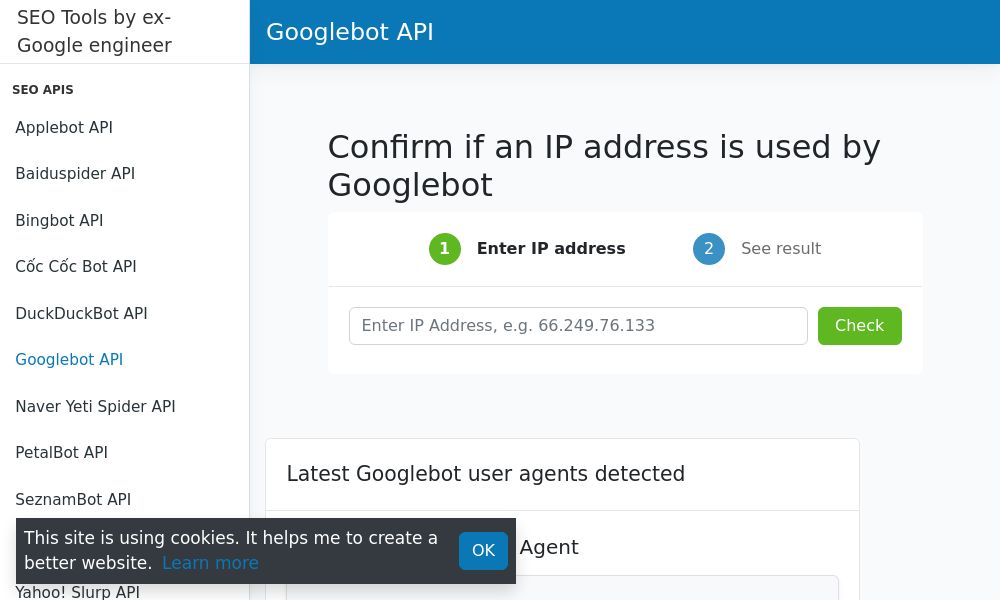This screenshot has width=1000, height=600.
Task: Open the Baiduspider API page
Action: (75, 174)
